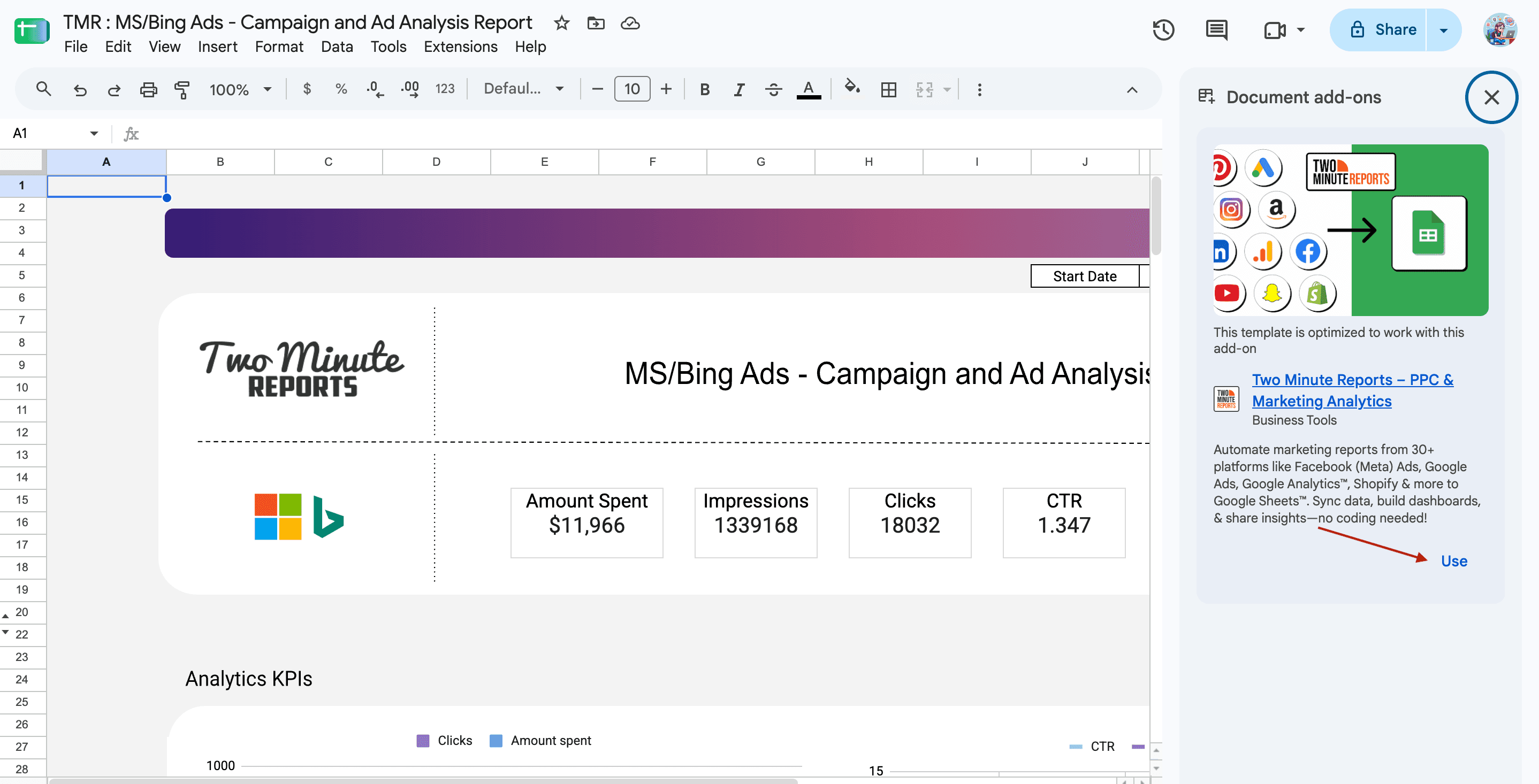The width and height of the screenshot is (1539, 784).
Task: Open Two Minute Reports add-on link
Action: coord(1353,390)
